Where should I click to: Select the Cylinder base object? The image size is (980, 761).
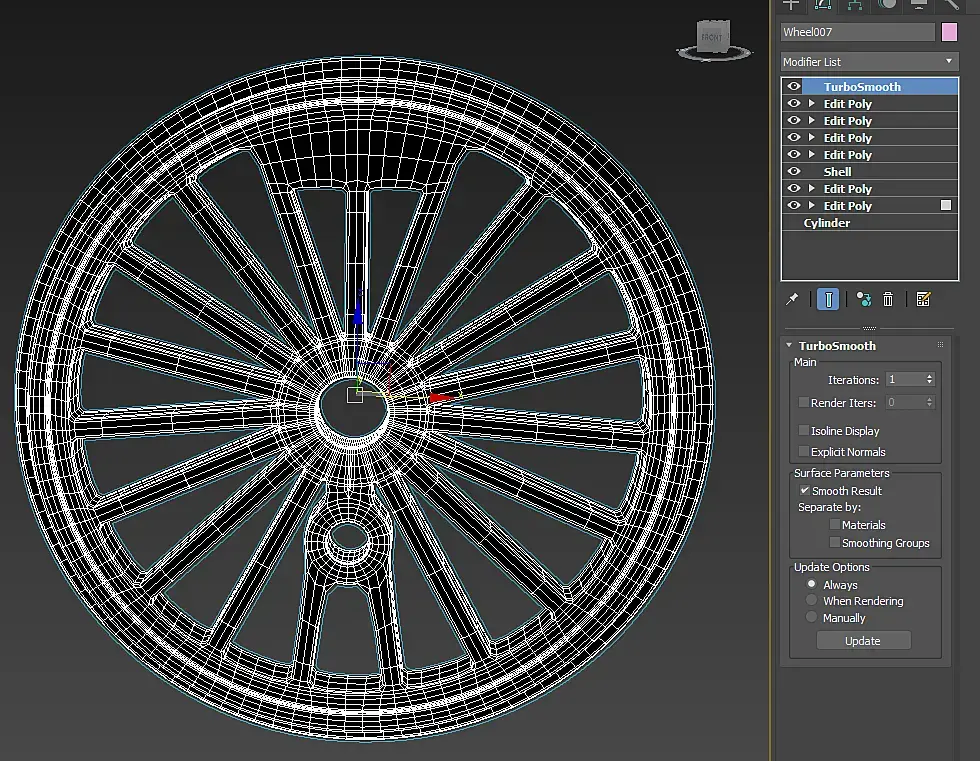coord(827,223)
